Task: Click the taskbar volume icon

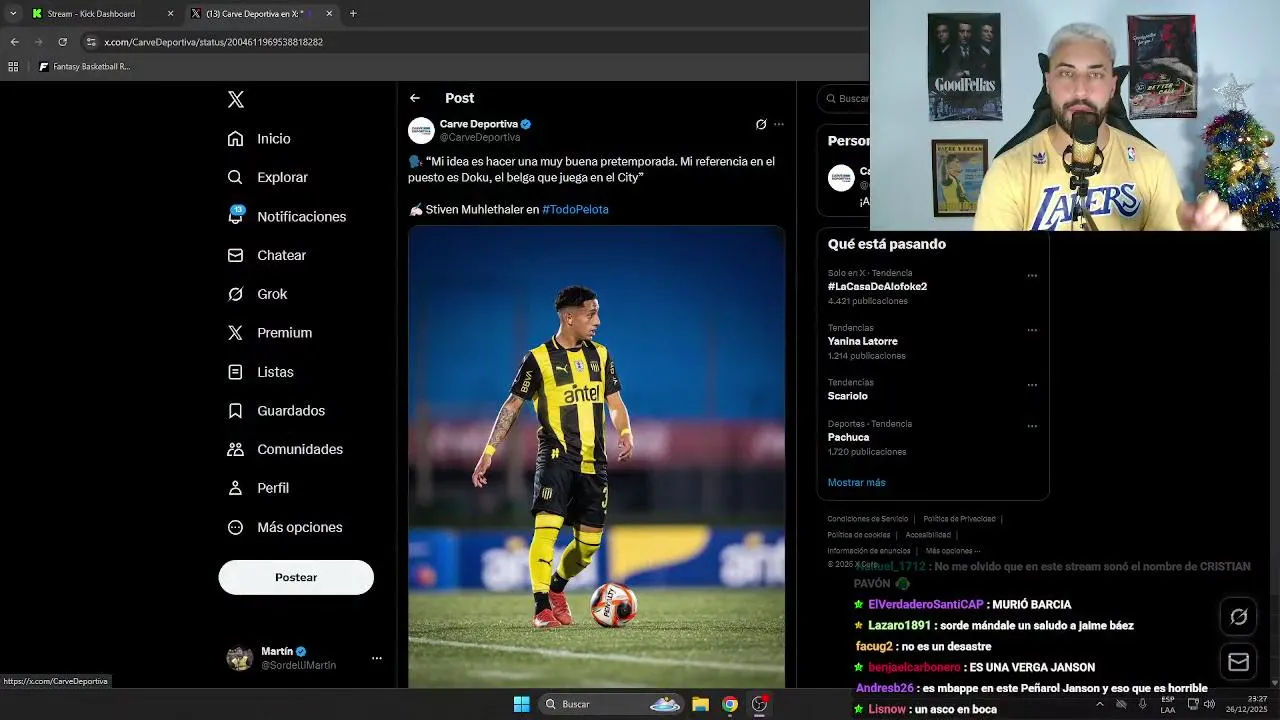Action: pyautogui.click(x=1209, y=704)
